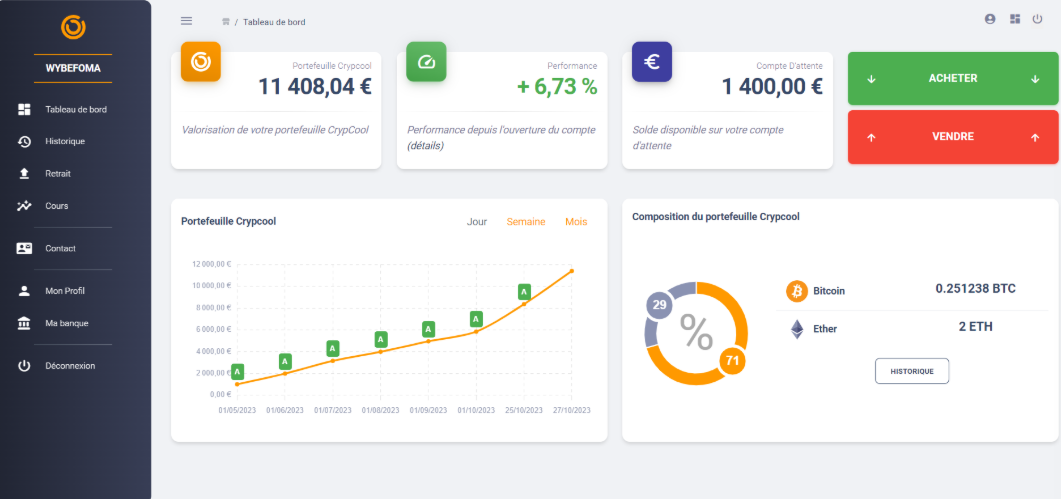
Task: Open the performance détails link
Action: tap(425, 146)
